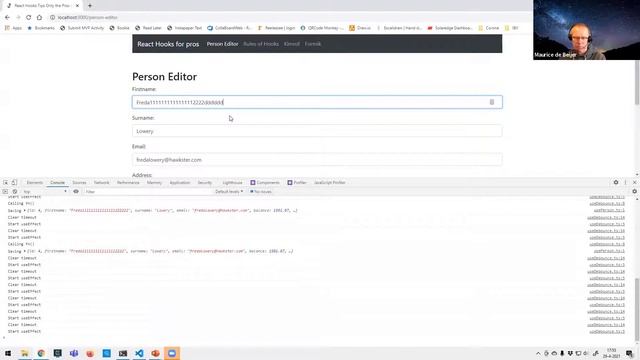Toggle the DevTools device toolbar
The width and height of the screenshot is (640, 360).
tap(14, 183)
